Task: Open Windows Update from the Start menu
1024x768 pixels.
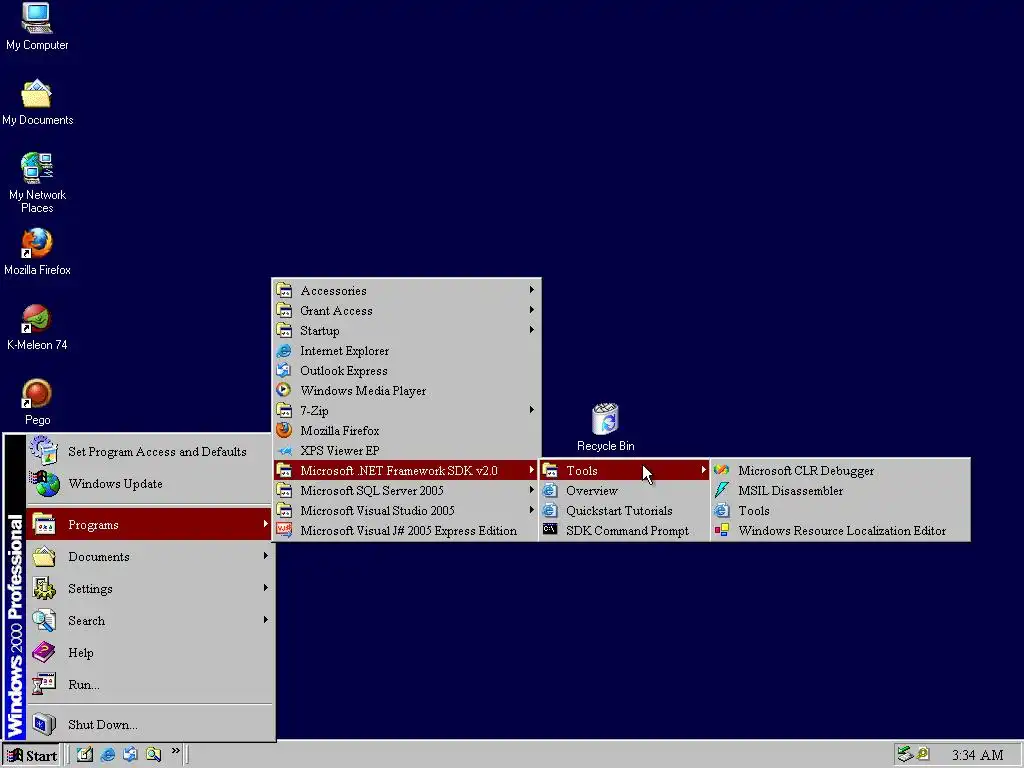Action: (150, 483)
